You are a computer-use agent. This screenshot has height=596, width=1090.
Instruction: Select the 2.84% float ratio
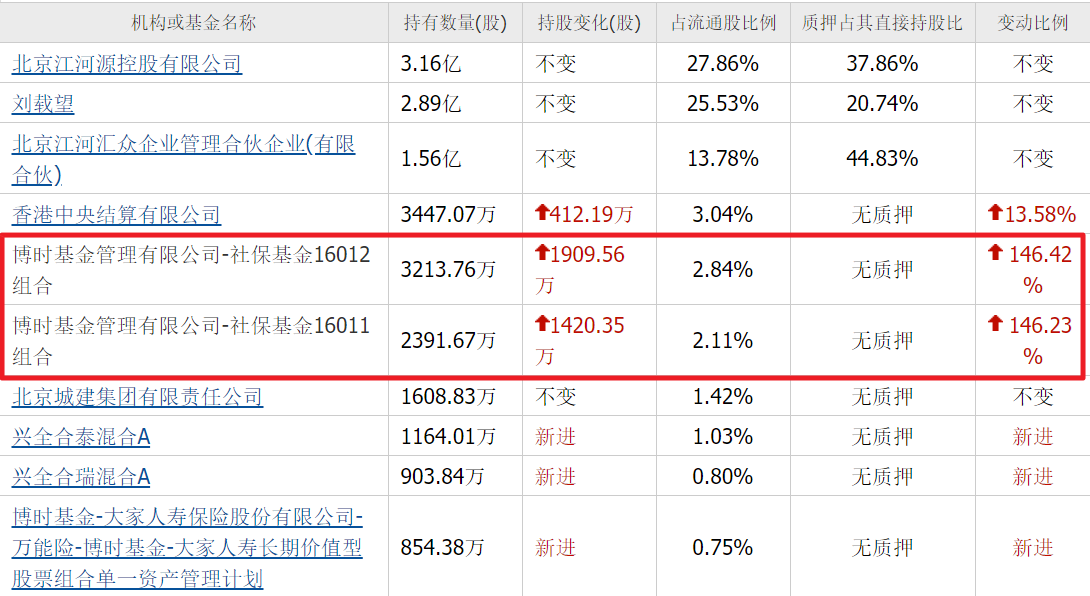[x=723, y=270]
